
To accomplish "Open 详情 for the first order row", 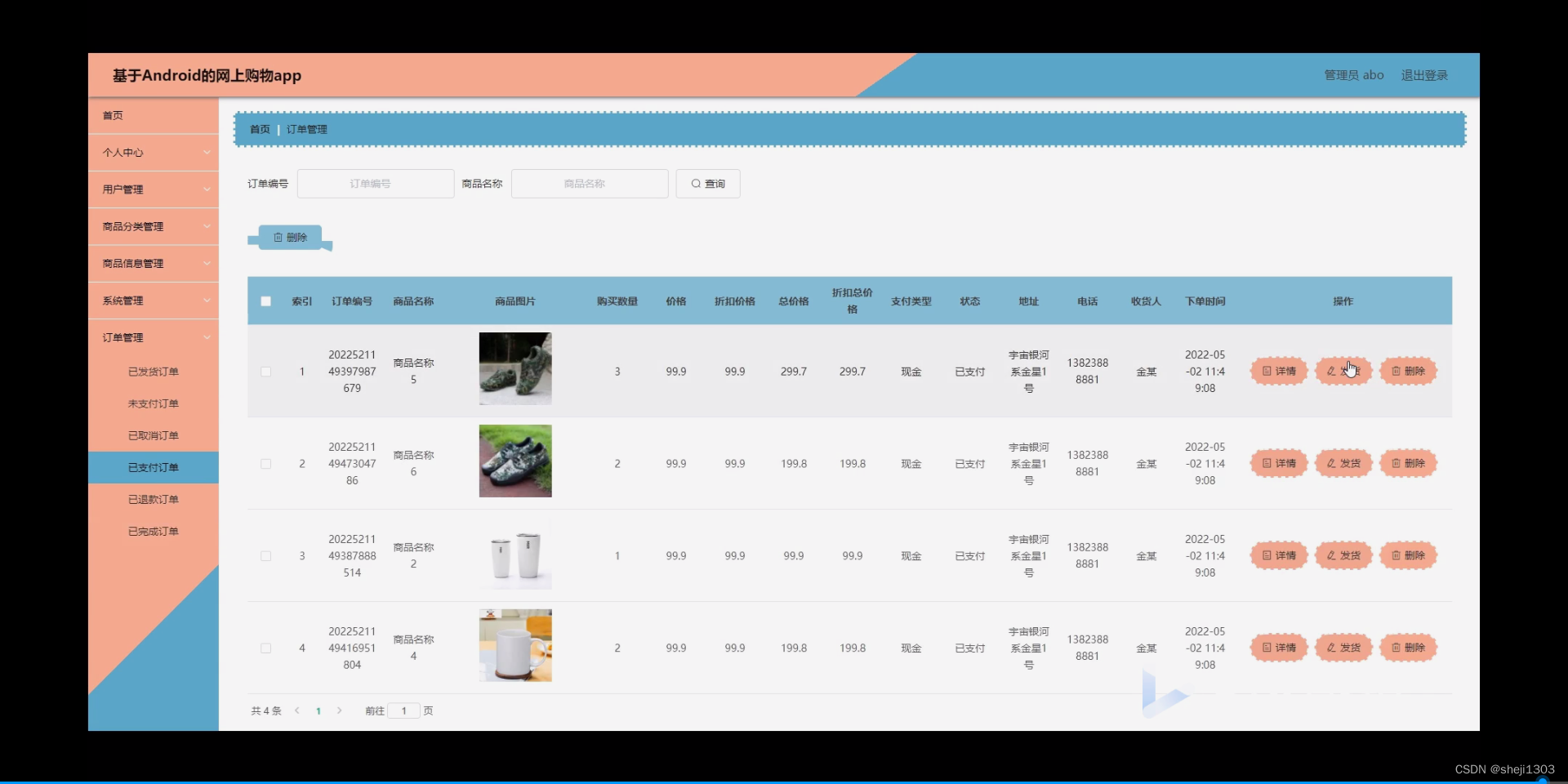I will (1278, 371).
